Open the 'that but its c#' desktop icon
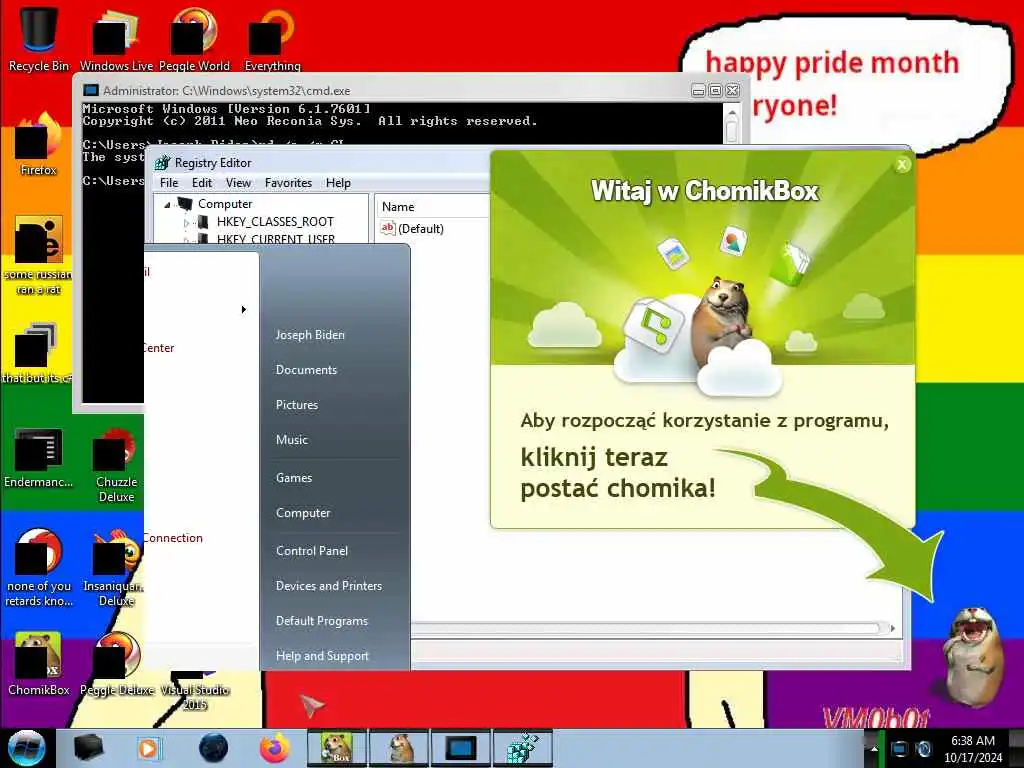The width and height of the screenshot is (1024, 768). point(37,353)
